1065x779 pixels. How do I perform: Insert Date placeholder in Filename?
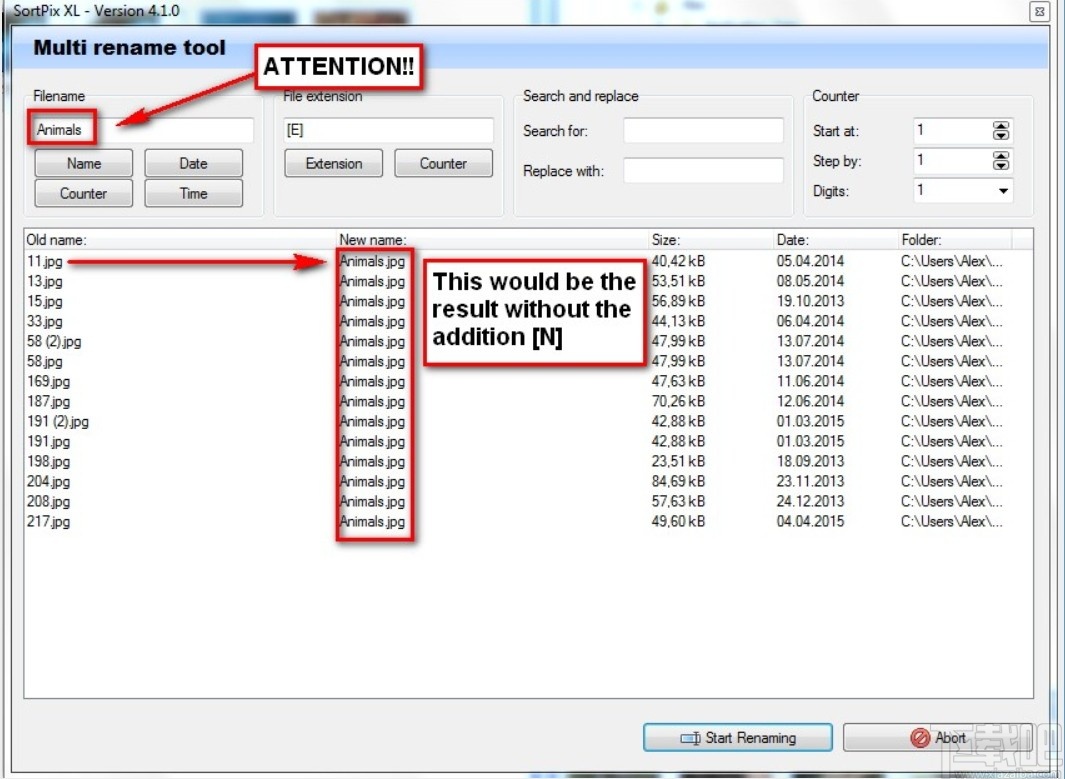pyautogui.click(x=194, y=164)
